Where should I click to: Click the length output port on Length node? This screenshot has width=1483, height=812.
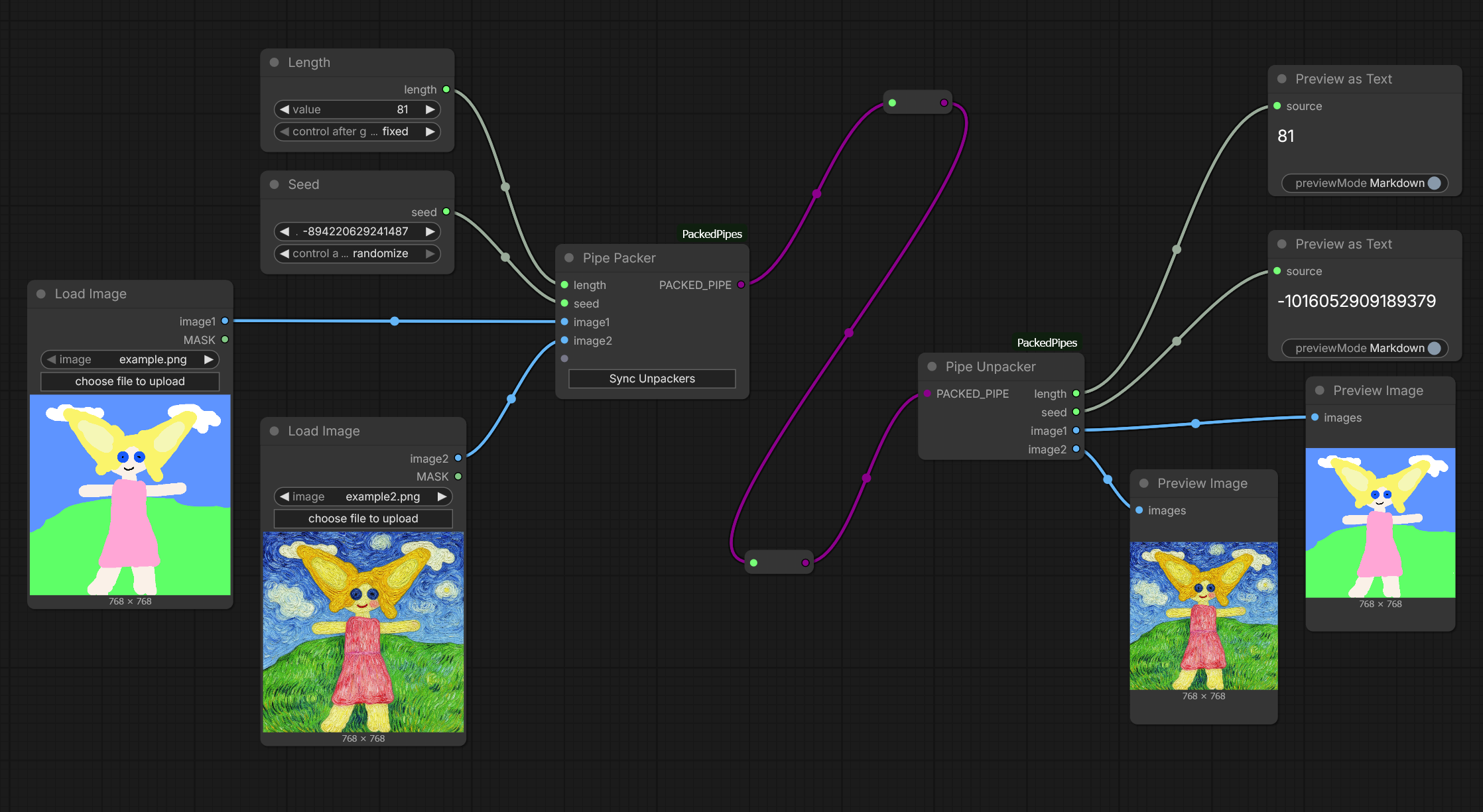point(446,89)
